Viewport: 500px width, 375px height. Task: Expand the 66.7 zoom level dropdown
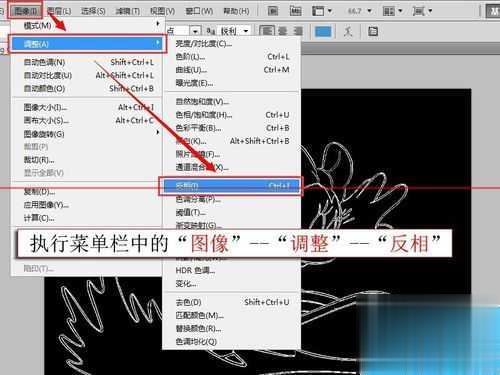(369, 11)
